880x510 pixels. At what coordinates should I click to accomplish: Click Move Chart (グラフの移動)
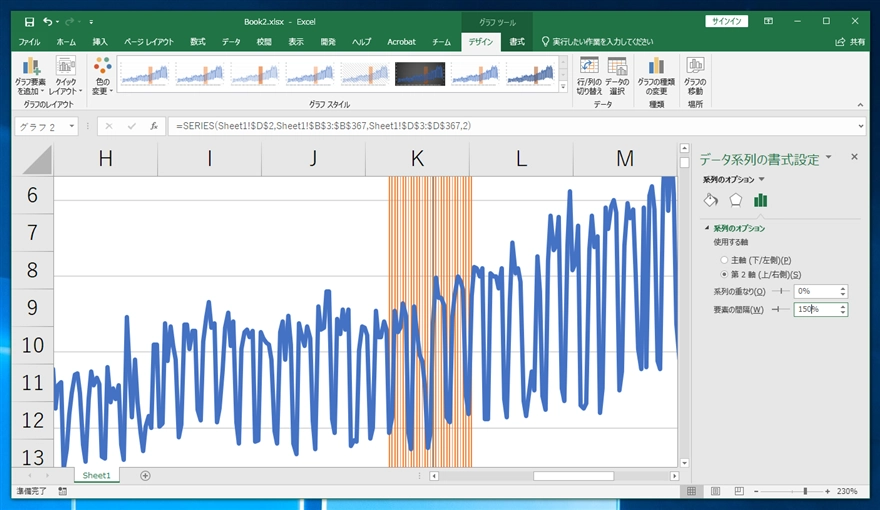[x=695, y=76]
